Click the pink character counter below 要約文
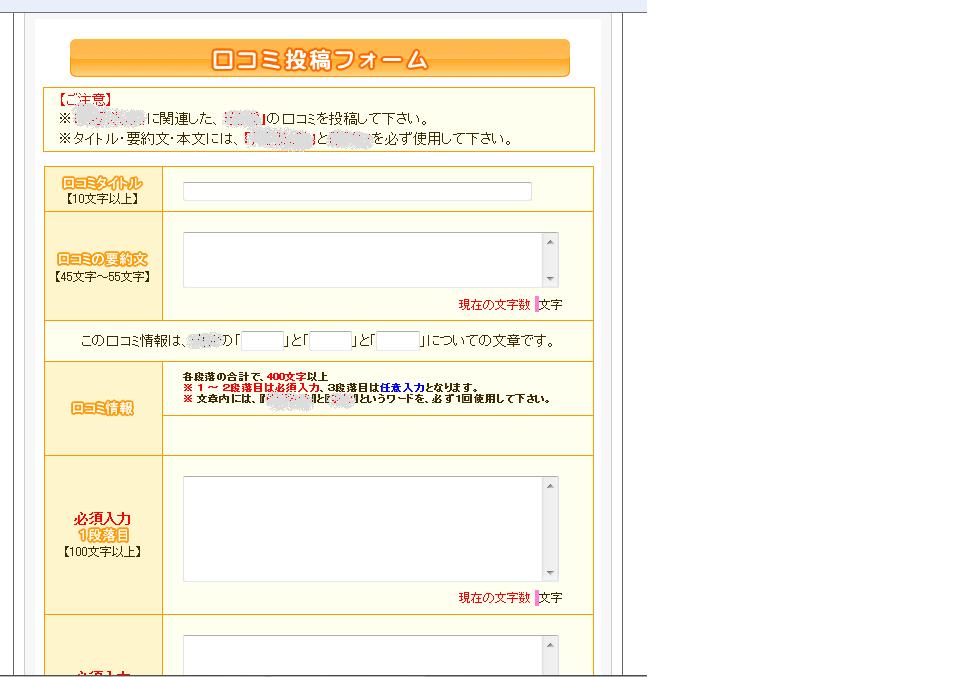This screenshot has width=974, height=677. [537, 304]
